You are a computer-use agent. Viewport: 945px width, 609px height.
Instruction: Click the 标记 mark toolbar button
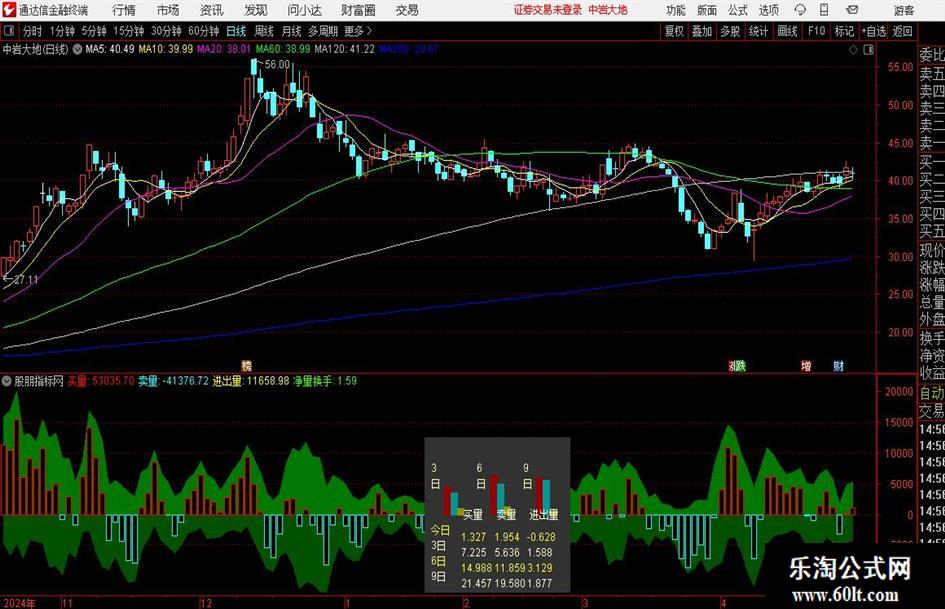(844, 31)
